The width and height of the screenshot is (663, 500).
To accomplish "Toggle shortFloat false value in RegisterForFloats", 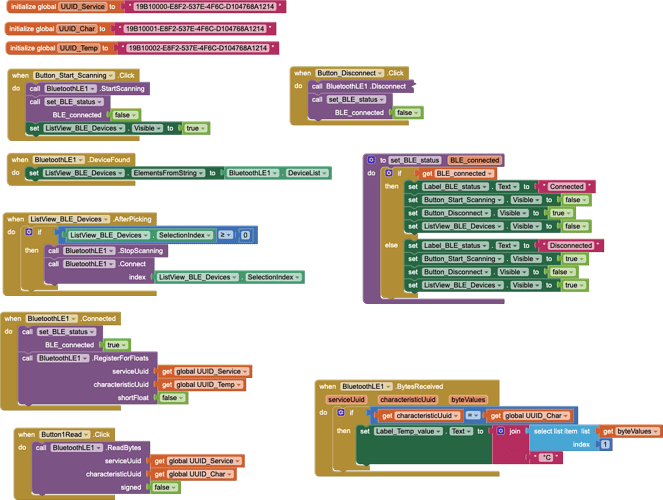I will tap(171, 398).
